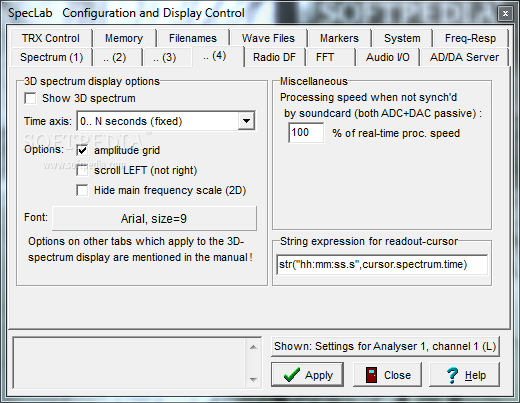Select the Time axis combo box value

coord(166,121)
